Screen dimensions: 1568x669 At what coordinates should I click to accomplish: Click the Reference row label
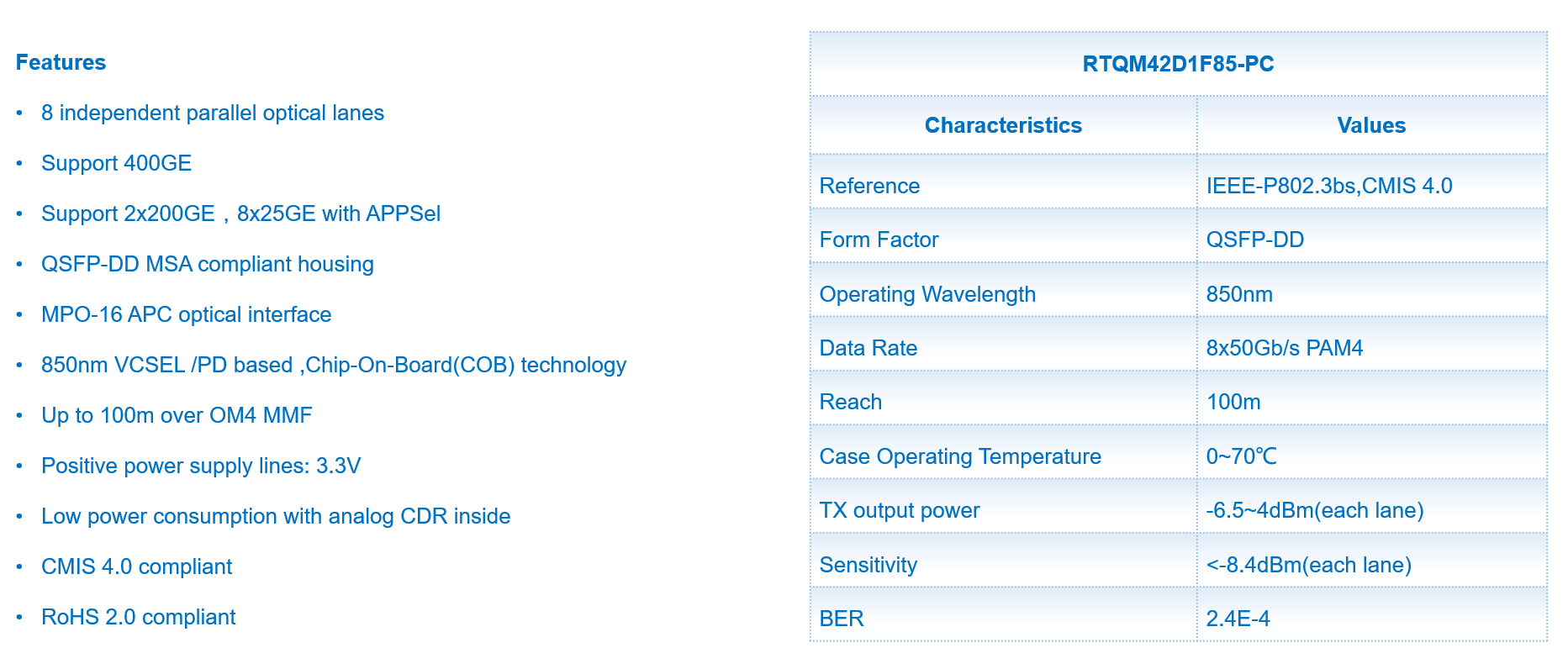(869, 186)
